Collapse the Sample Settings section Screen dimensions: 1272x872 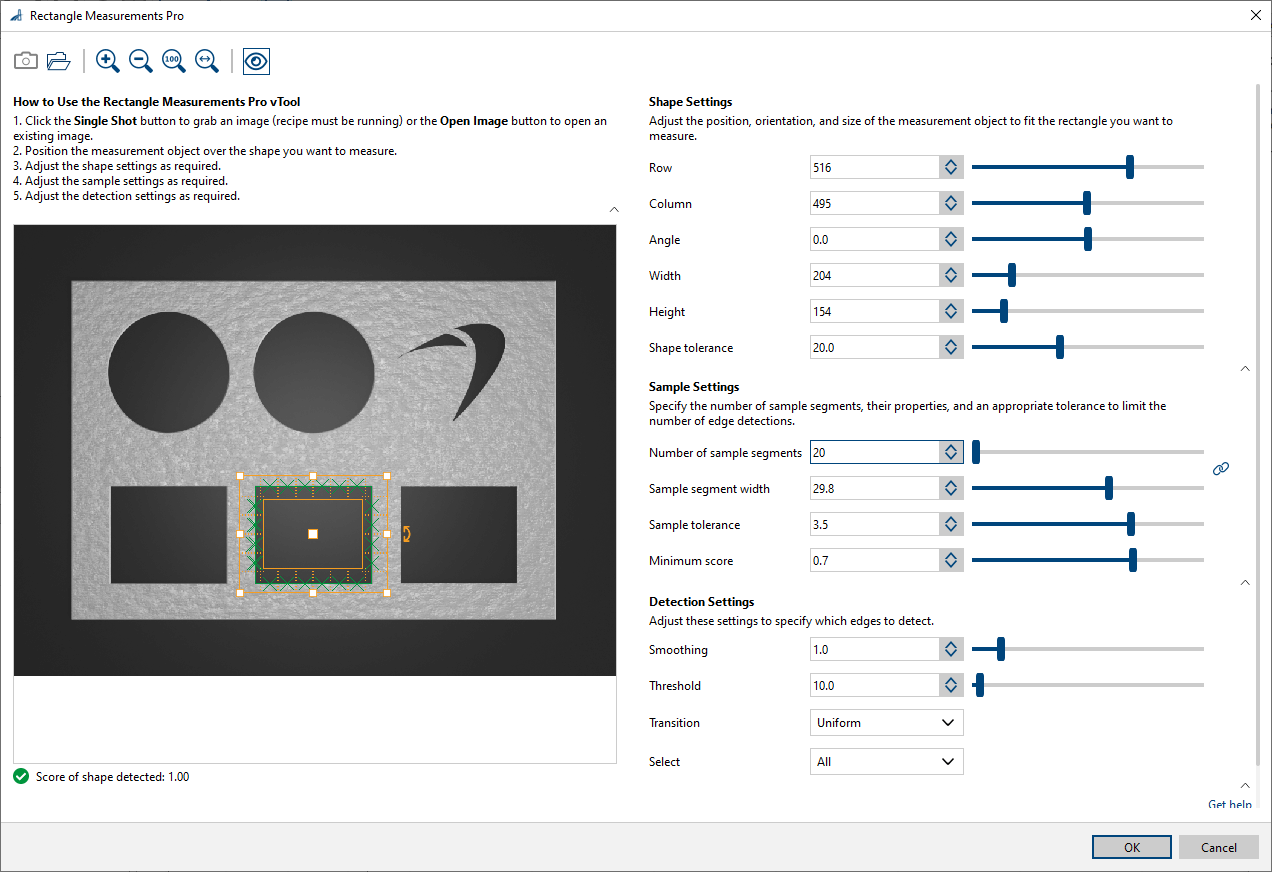click(1245, 582)
